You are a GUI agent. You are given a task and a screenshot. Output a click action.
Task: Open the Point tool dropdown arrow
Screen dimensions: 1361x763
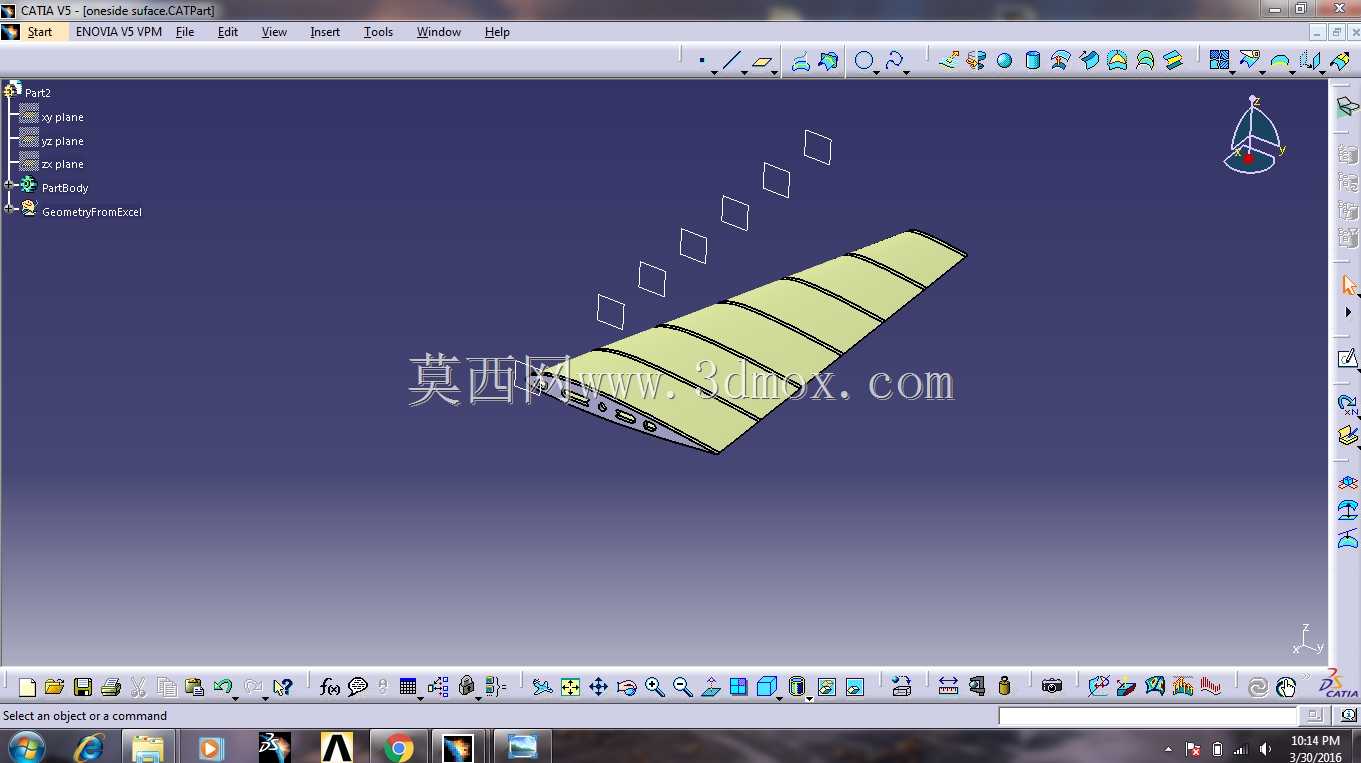pos(714,72)
